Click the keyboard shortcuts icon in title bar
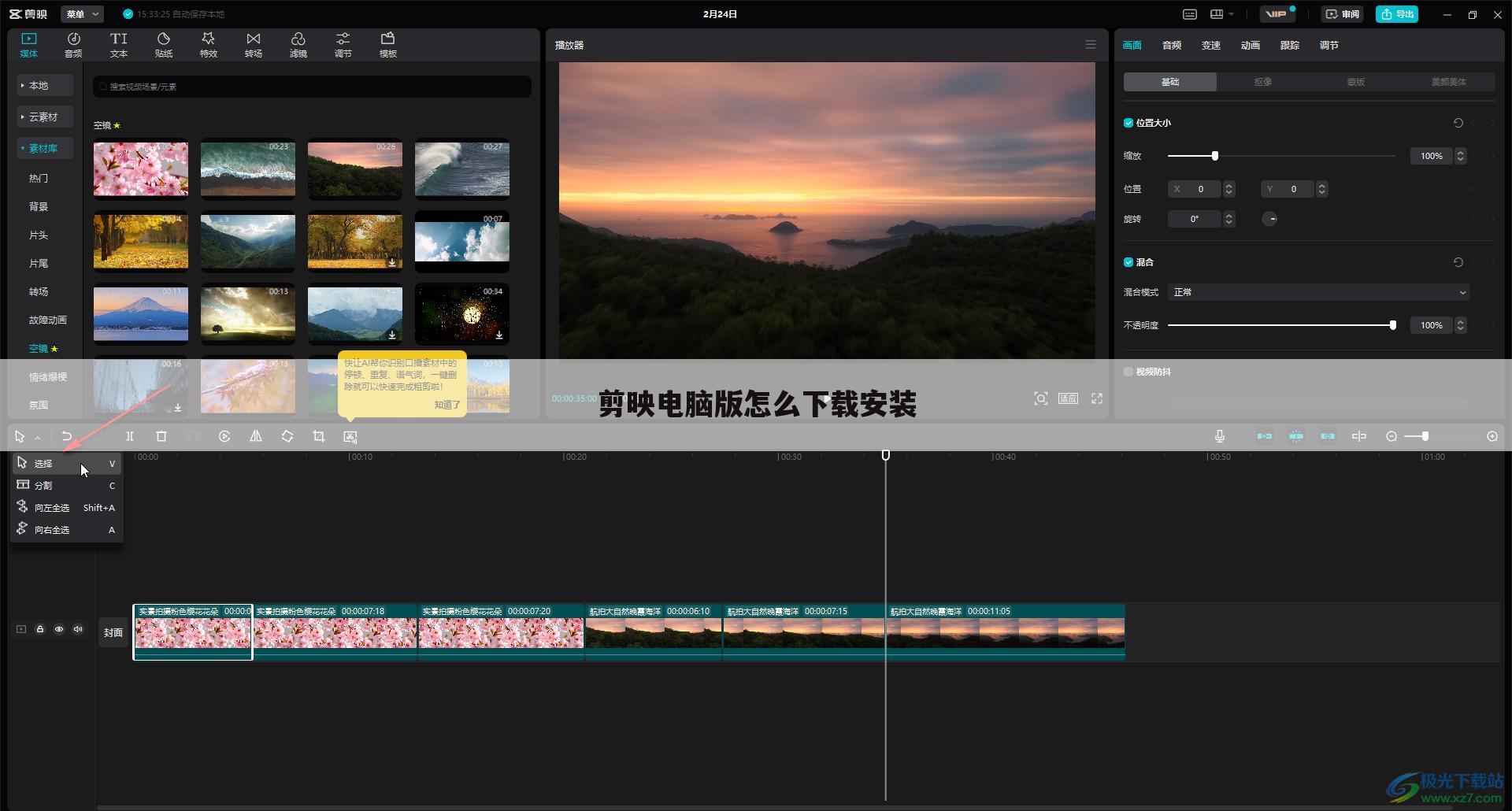This screenshot has width=1512, height=811. [1190, 14]
